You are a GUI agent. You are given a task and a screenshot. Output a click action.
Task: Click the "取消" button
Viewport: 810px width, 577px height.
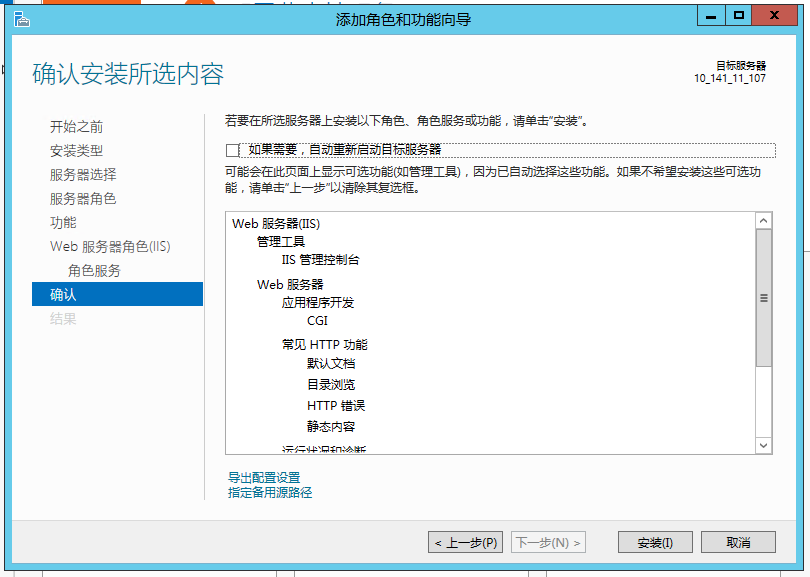737,541
